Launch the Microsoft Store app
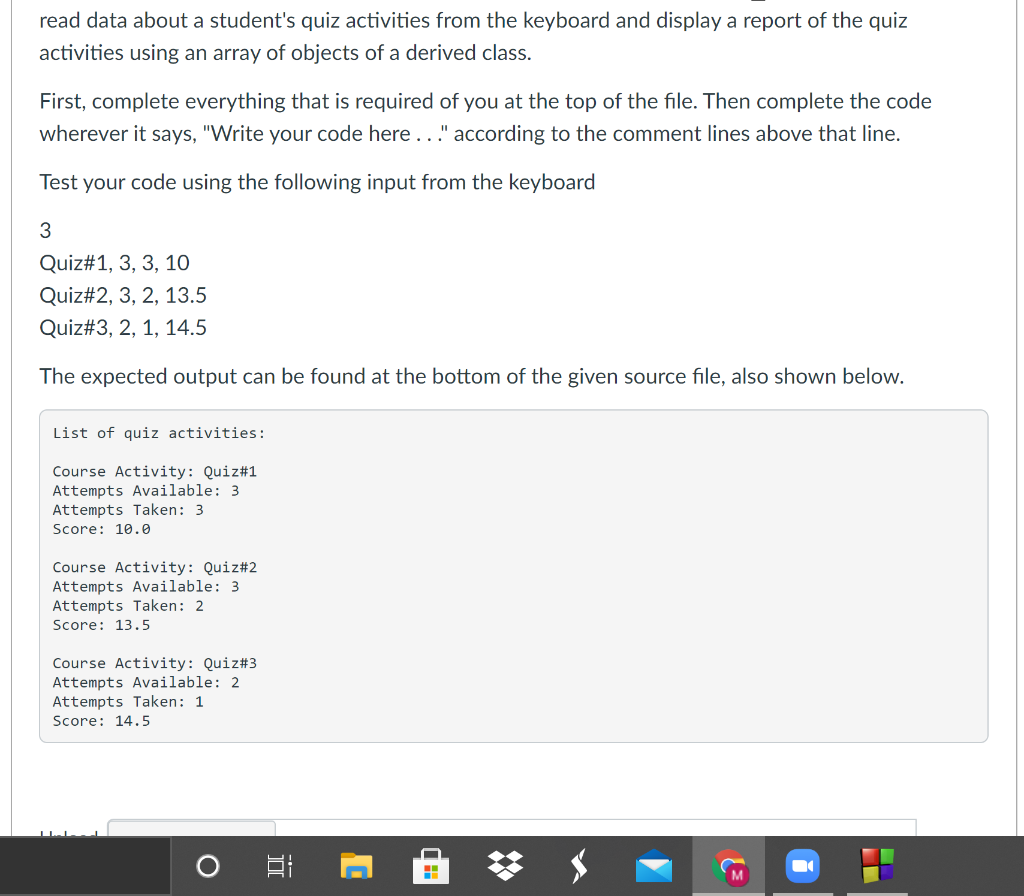The width and height of the screenshot is (1024, 896). [x=430, y=866]
